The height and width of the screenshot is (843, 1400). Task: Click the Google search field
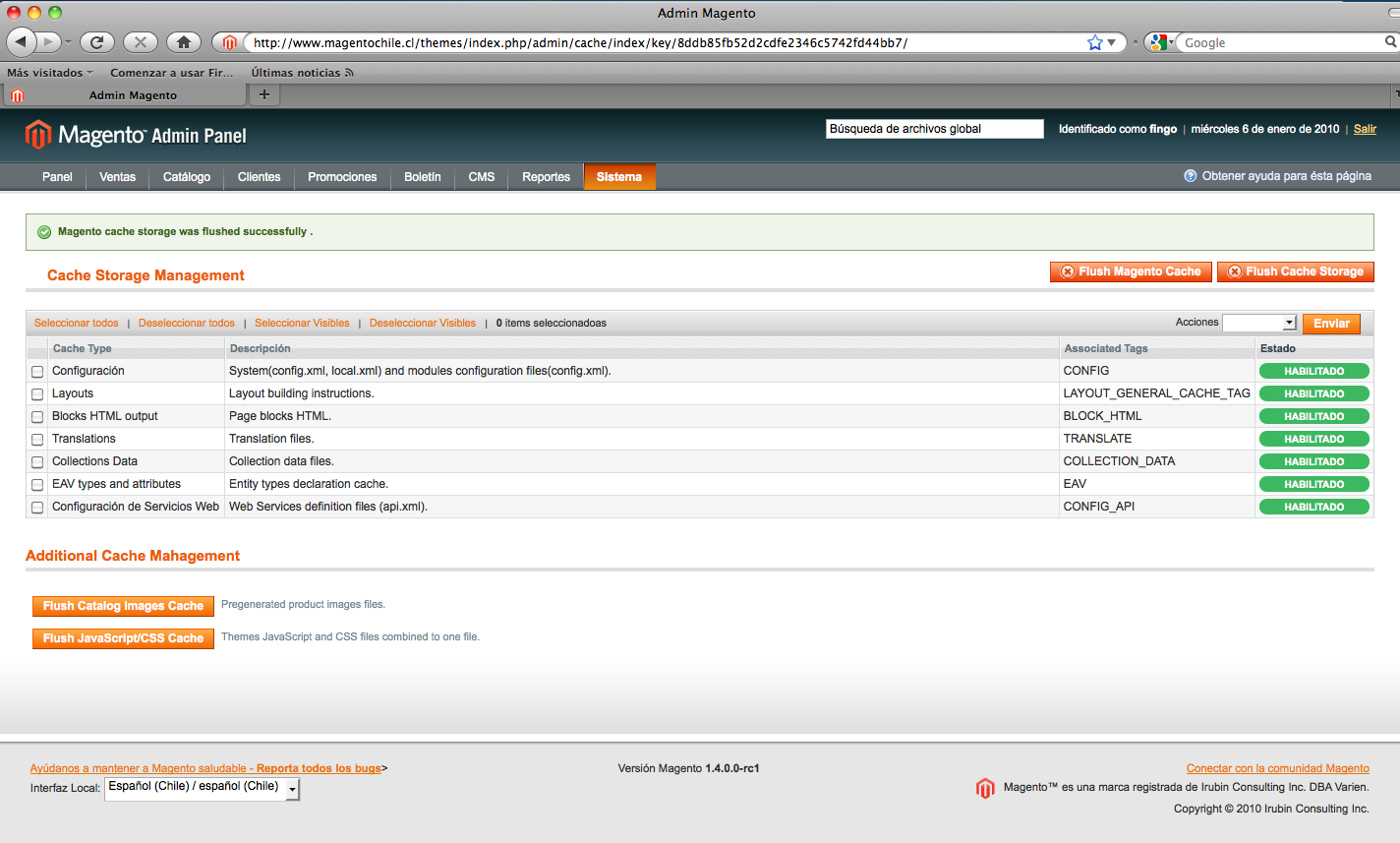click(1281, 42)
